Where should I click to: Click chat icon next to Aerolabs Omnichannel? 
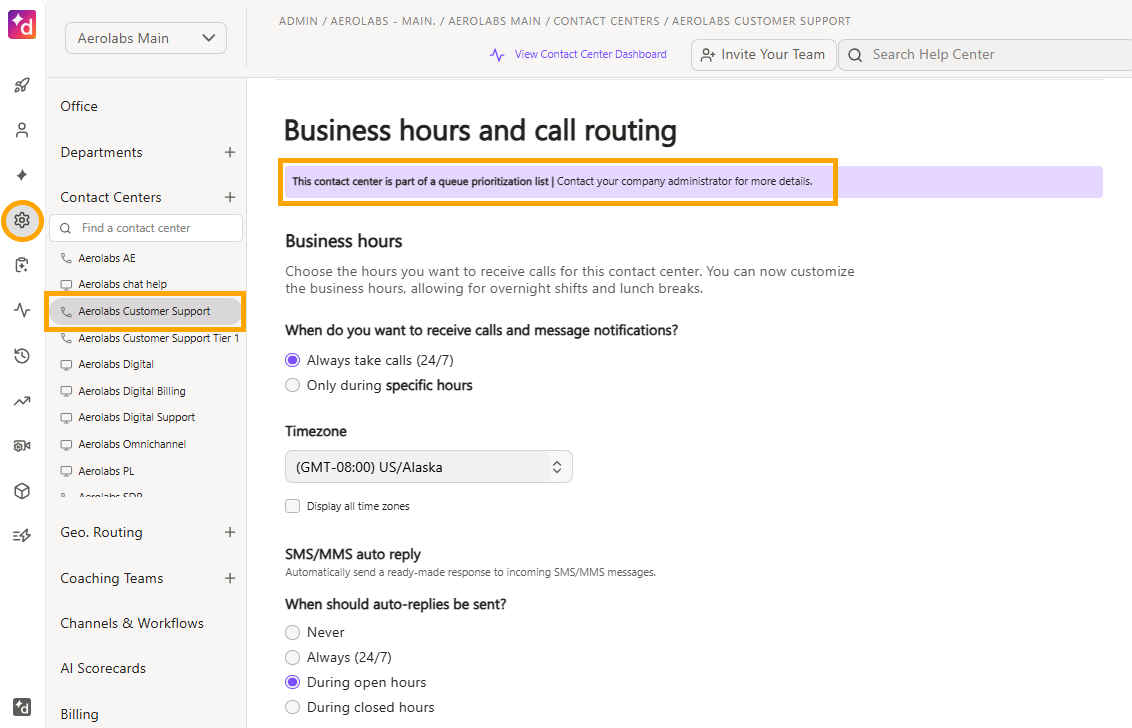(66, 444)
